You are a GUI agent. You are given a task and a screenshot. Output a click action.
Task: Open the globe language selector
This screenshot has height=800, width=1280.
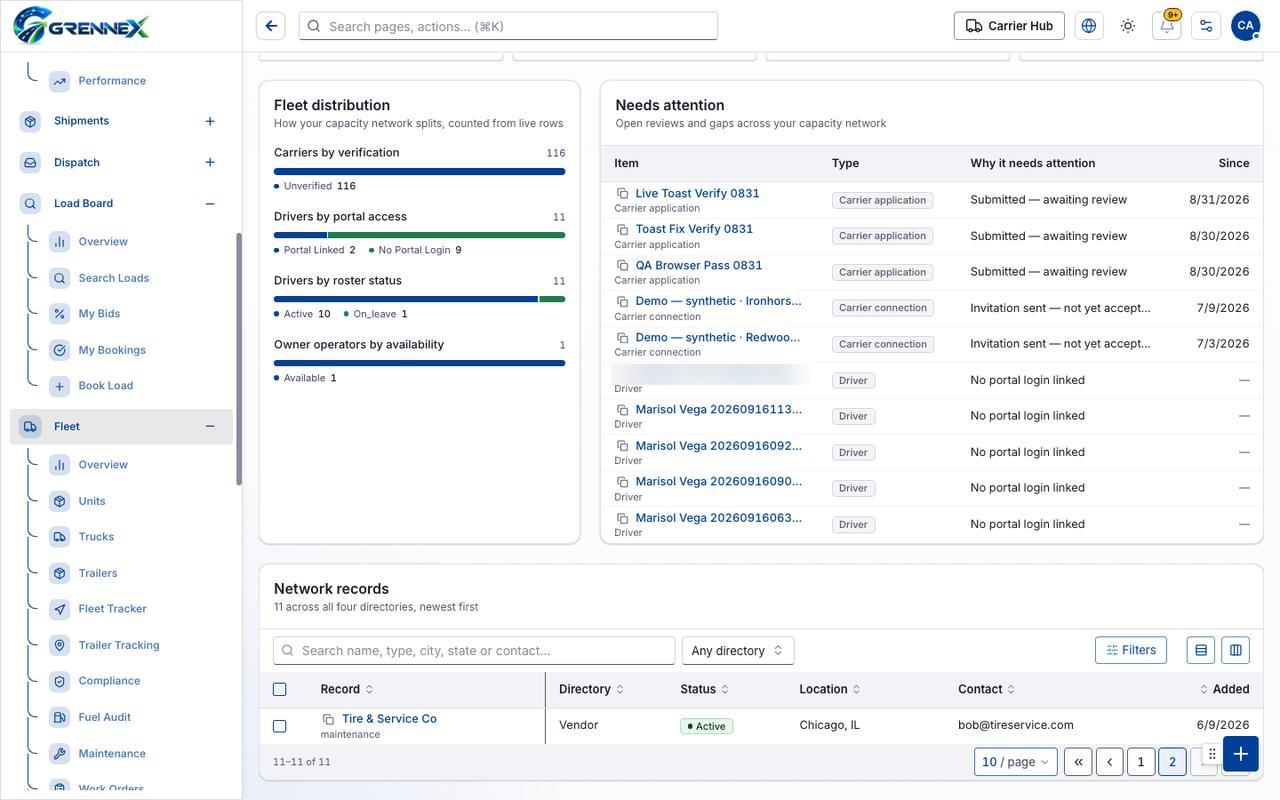pos(1089,26)
